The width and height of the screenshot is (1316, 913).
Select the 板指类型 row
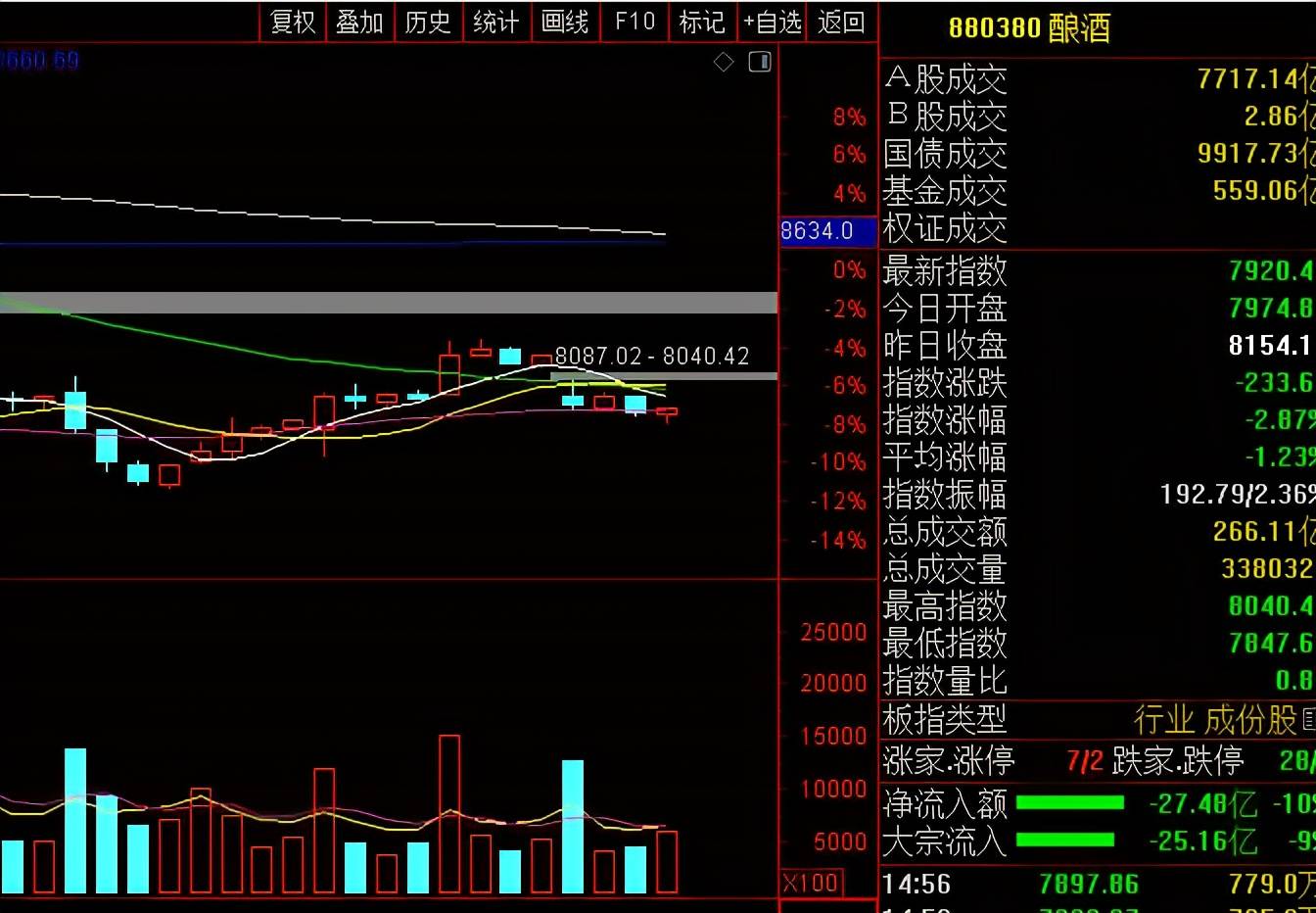click(1097, 720)
